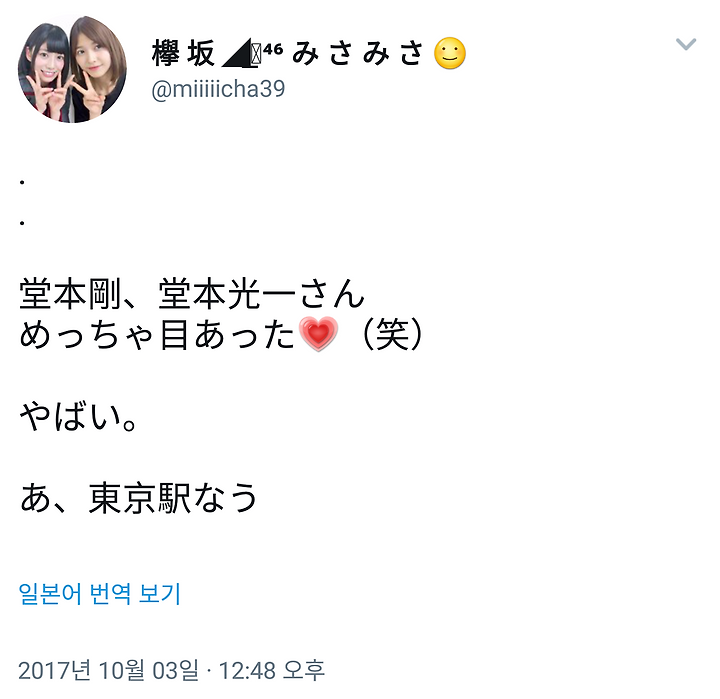This screenshot has height=699, width=720.
Task: Open the tweet options chevron menu
Action: coord(686,44)
